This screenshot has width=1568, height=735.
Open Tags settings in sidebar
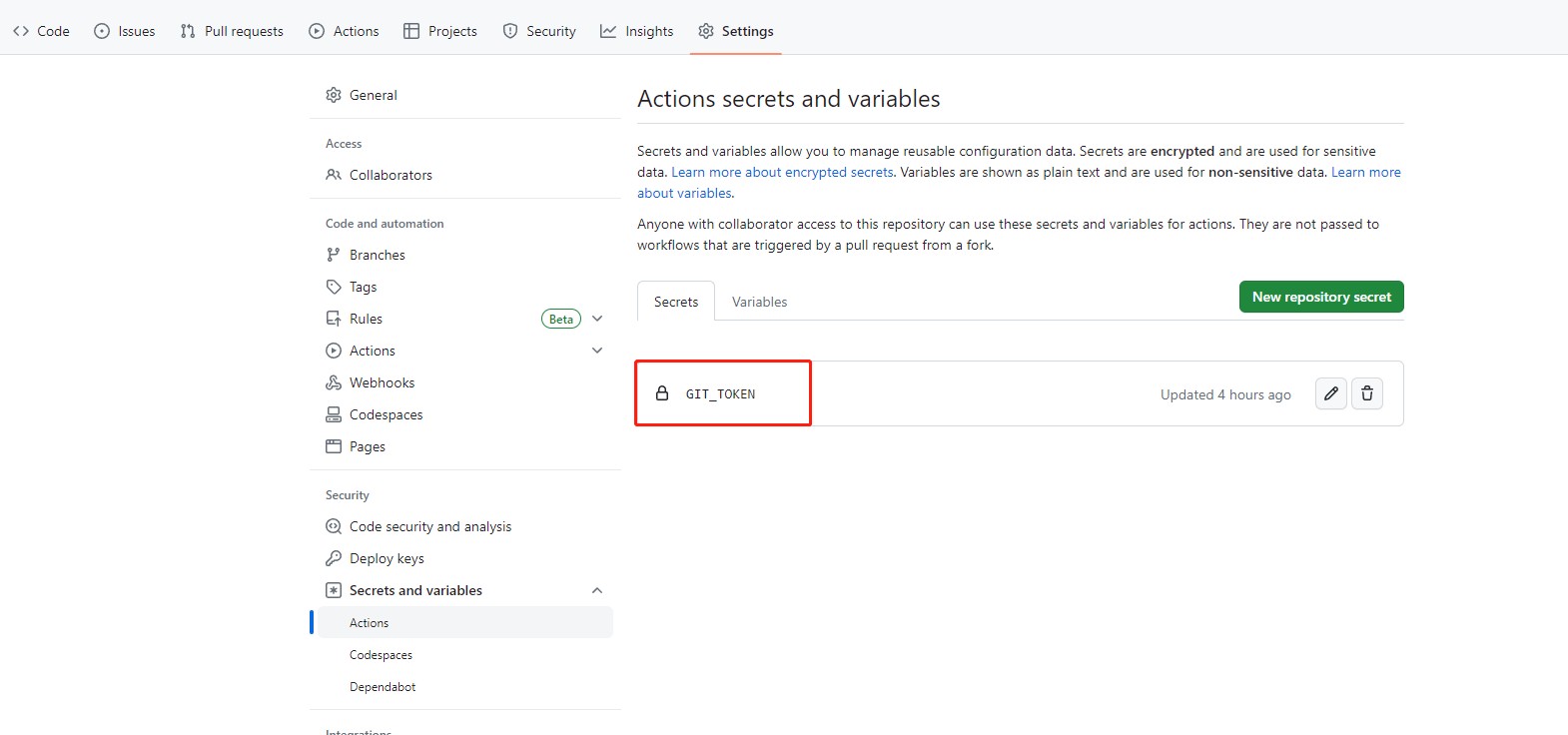[363, 287]
